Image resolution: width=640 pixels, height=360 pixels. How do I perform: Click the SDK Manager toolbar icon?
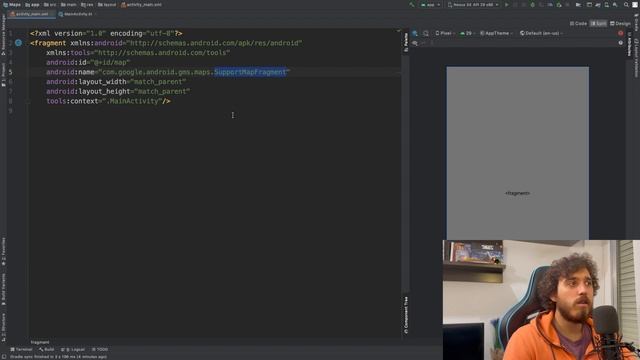pos(615,5)
